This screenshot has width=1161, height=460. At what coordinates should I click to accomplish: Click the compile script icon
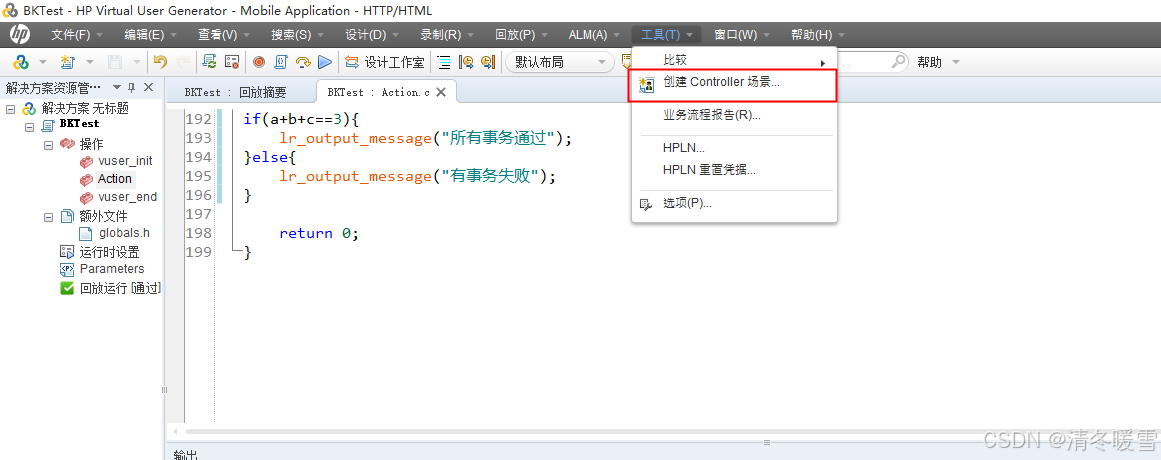(281, 62)
